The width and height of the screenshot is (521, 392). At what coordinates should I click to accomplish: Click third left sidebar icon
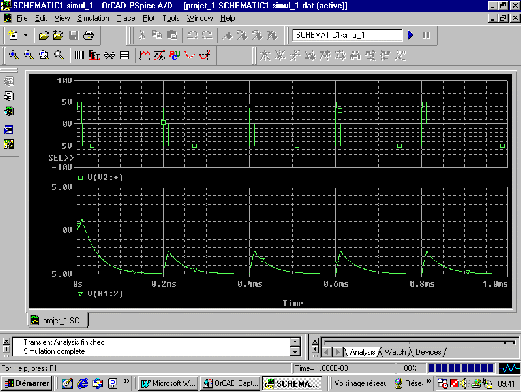pos(9,111)
